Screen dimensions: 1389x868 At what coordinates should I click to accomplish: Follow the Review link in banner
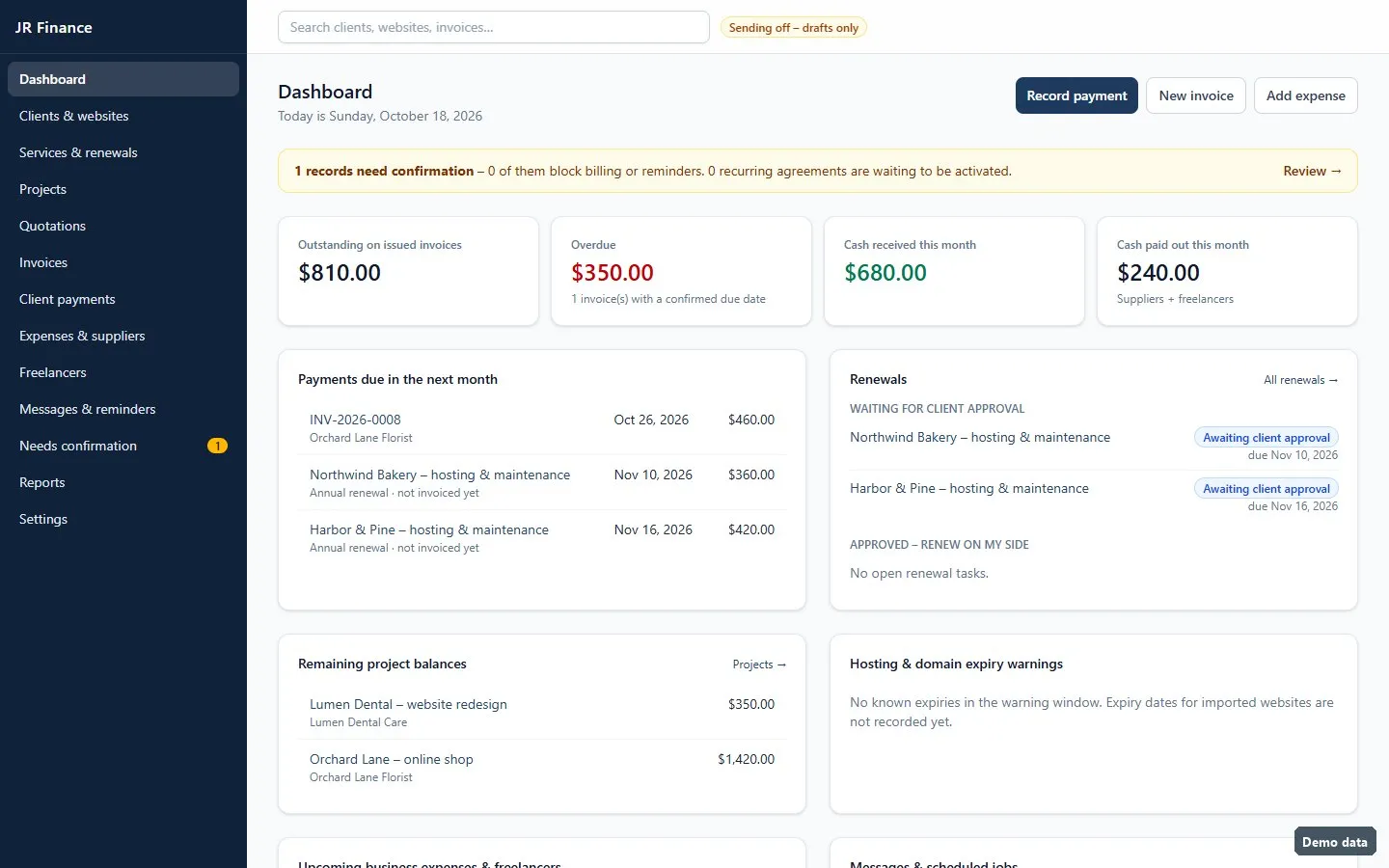1312,171
